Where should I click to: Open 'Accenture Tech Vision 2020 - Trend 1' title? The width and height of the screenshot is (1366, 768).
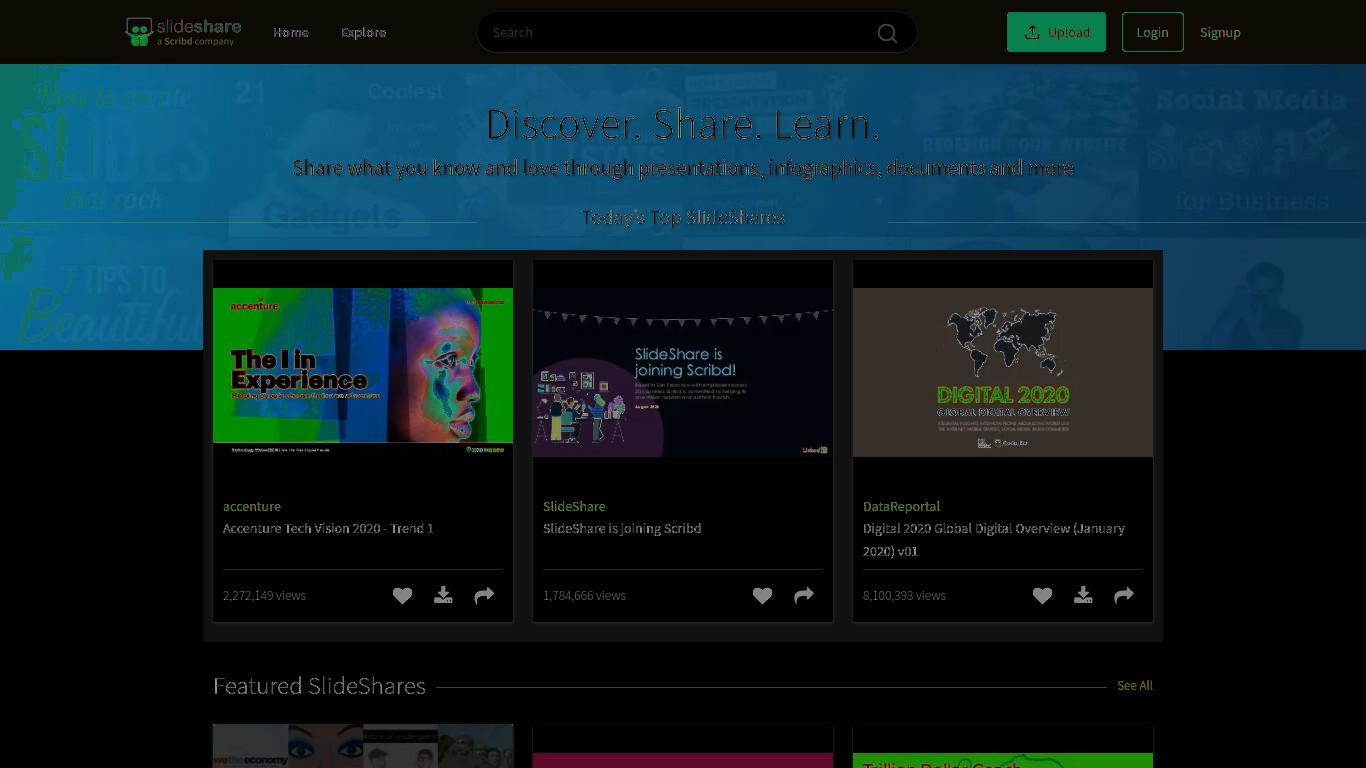pos(328,528)
